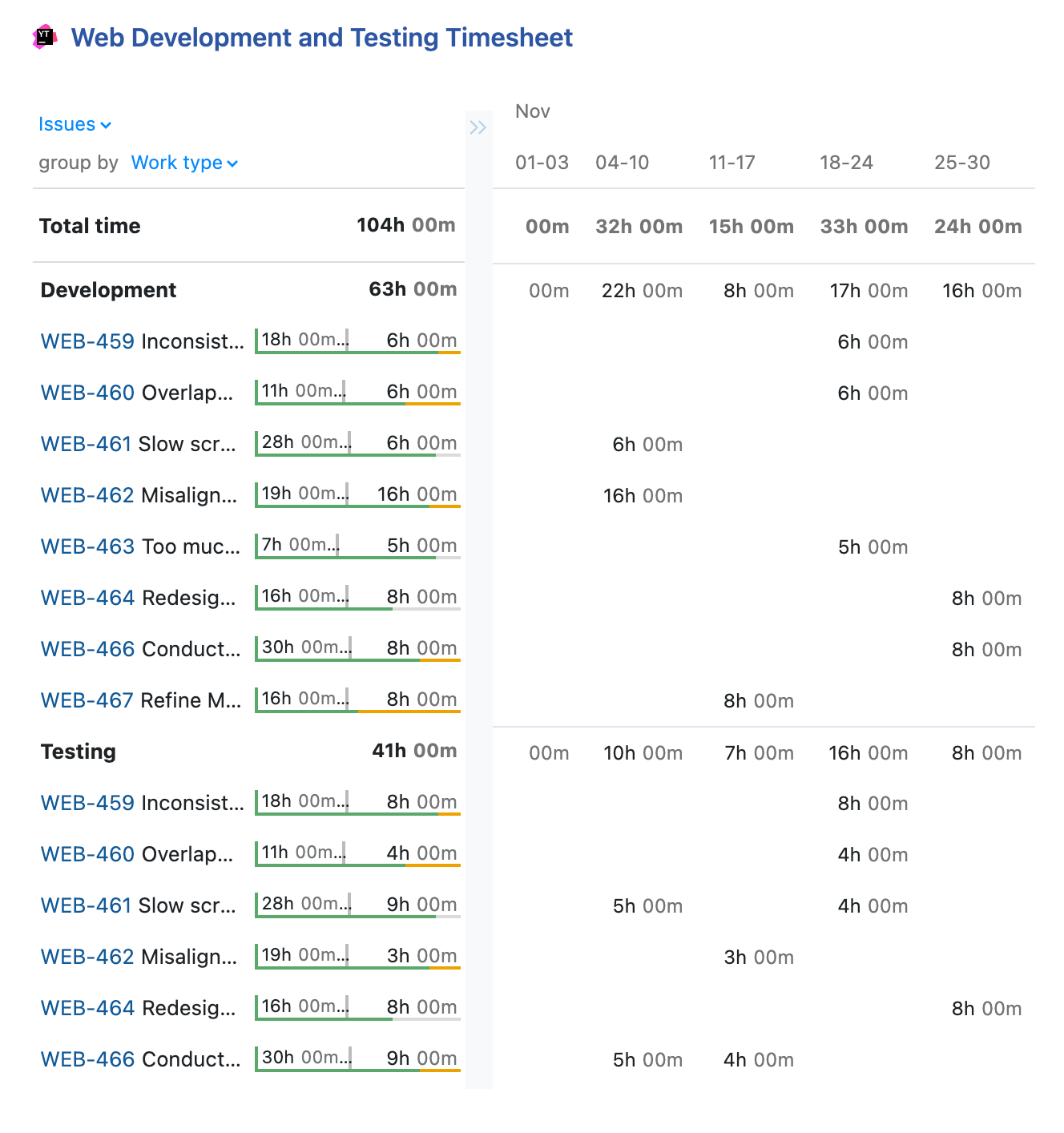The image size is (1064, 1133).
Task: Open issue WEB-459 under Development
Action: pyautogui.click(x=87, y=341)
